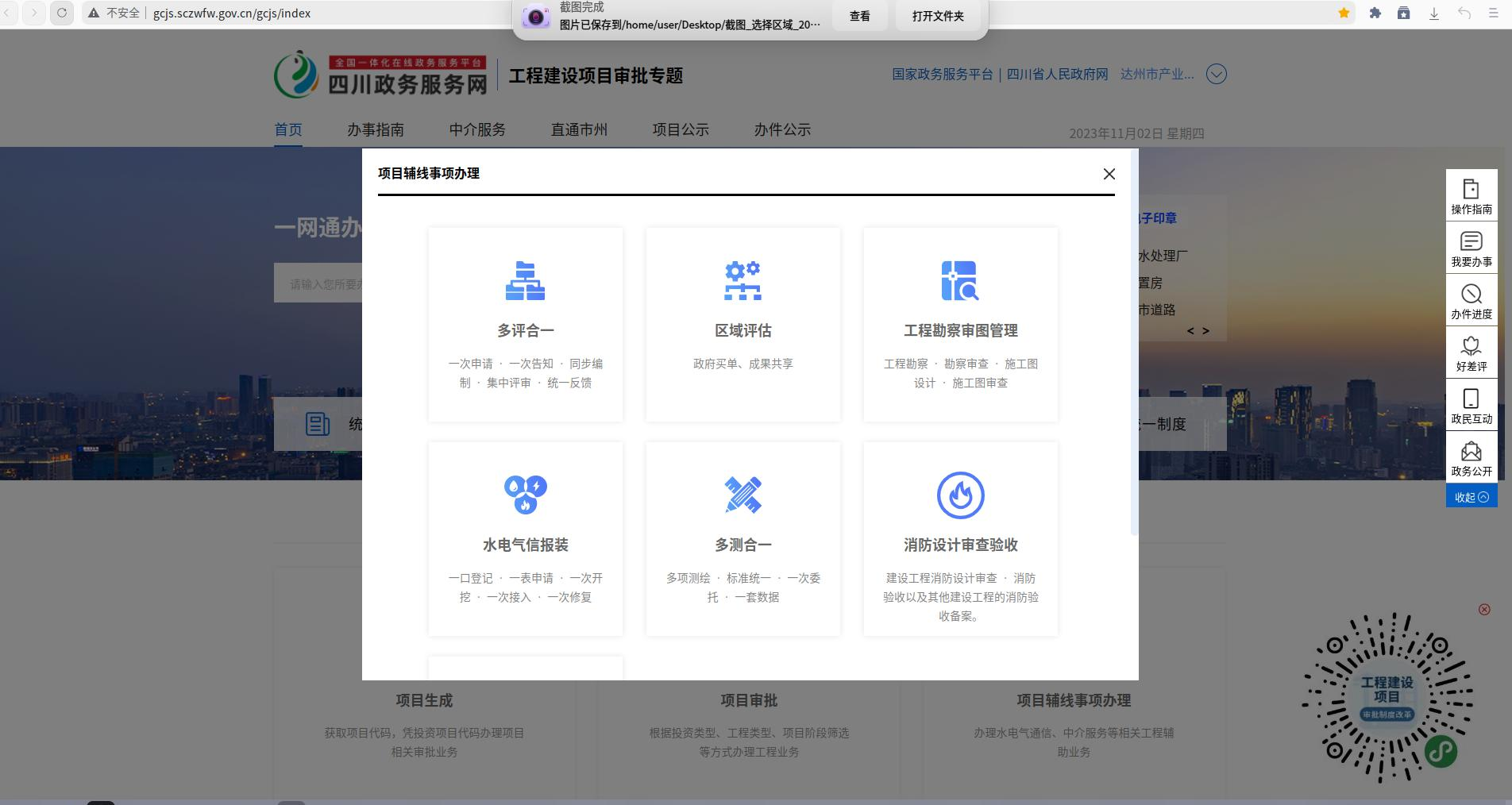
Task: Click the browser bookmark star icon
Action: point(1344,13)
